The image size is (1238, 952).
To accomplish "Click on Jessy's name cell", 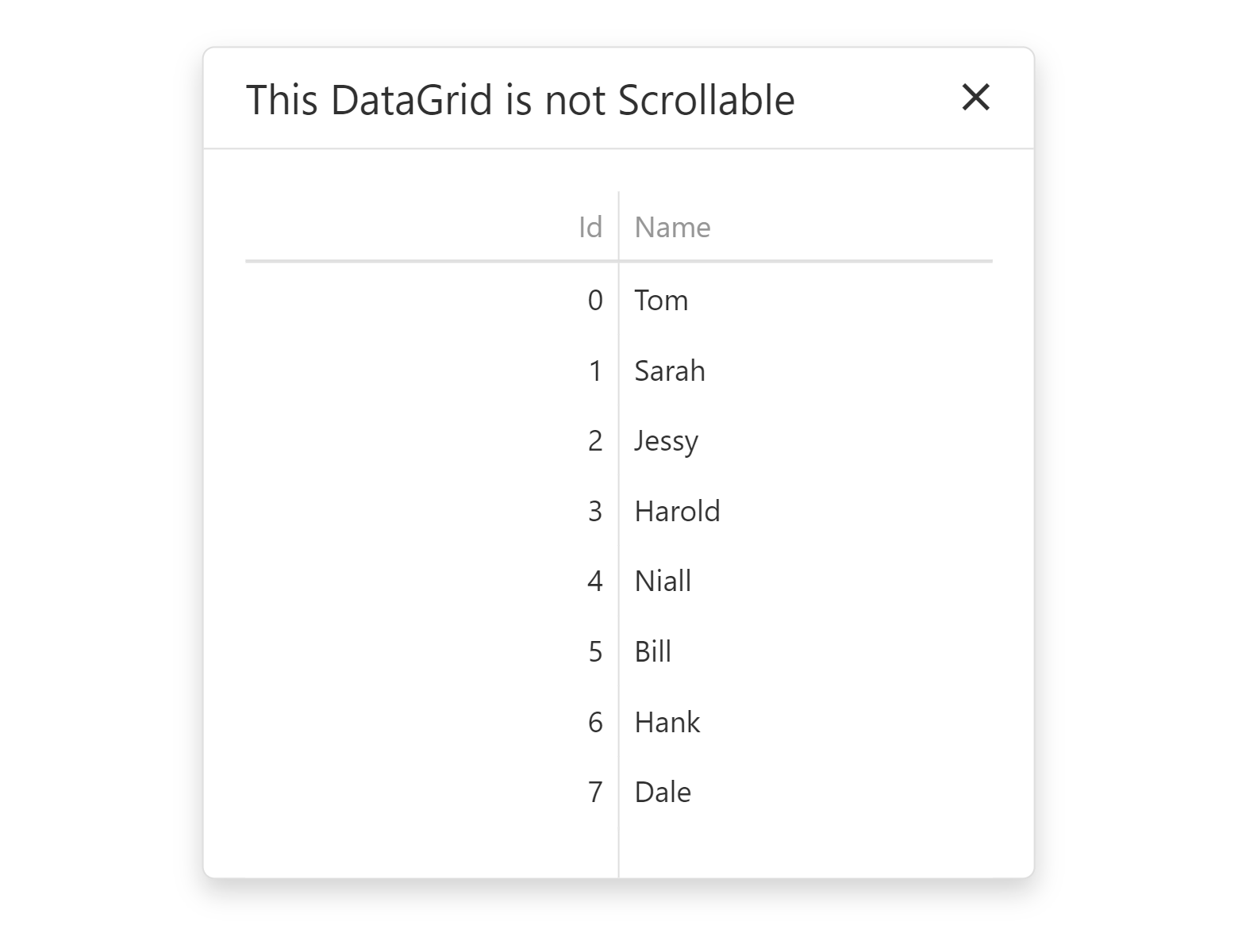I will click(x=666, y=441).
